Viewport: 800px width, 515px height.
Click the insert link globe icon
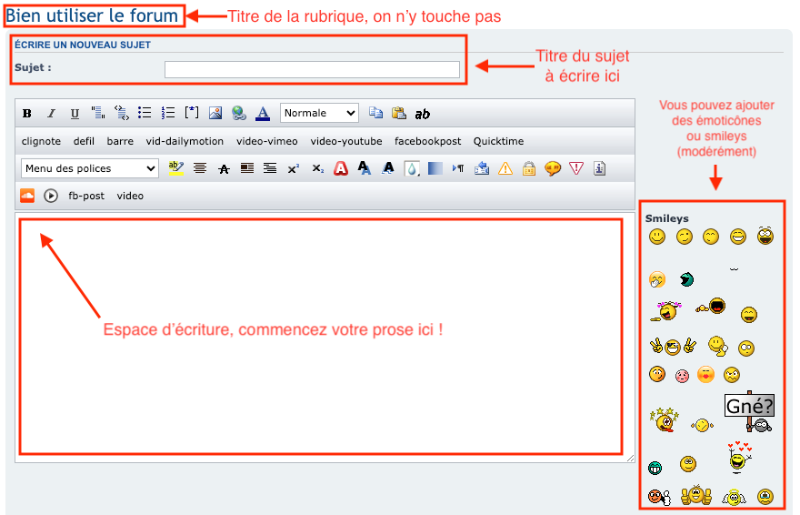tap(239, 114)
